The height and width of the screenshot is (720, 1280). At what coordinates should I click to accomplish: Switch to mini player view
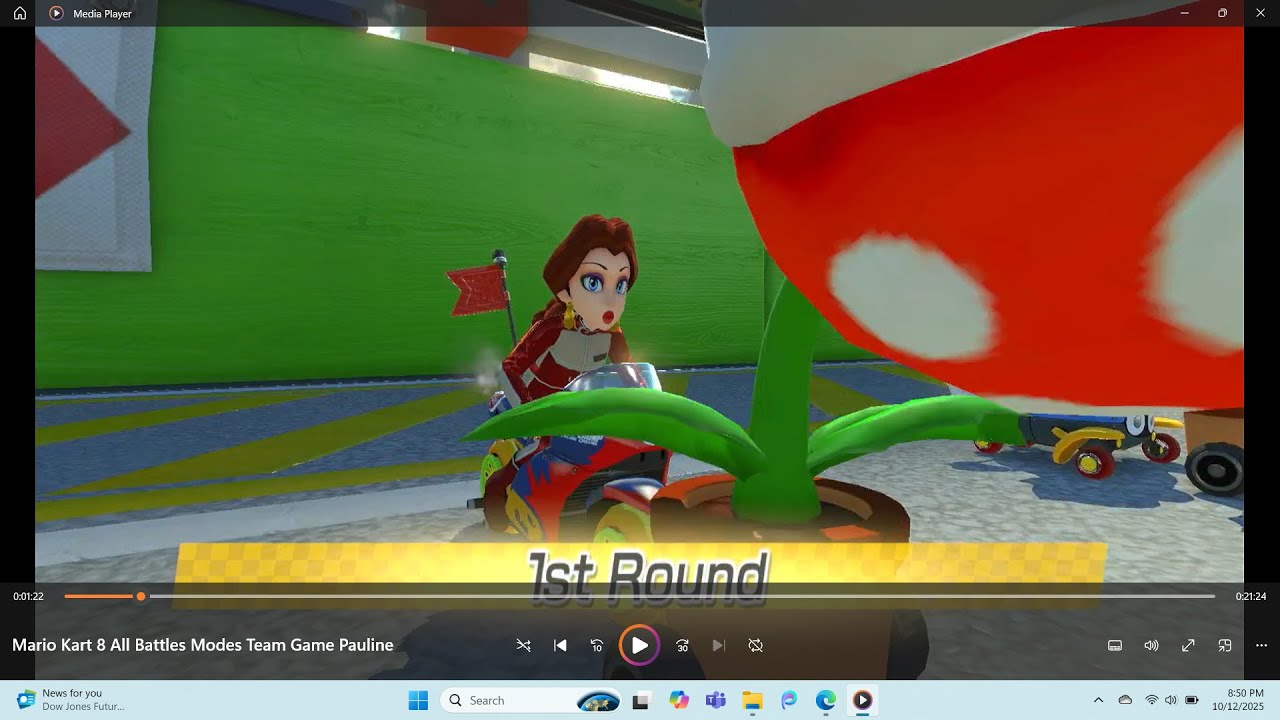(x=1225, y=645)
